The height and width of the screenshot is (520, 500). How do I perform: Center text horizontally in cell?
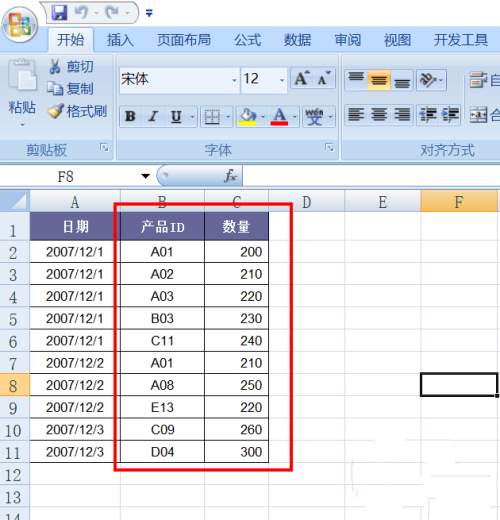[379, 115]
